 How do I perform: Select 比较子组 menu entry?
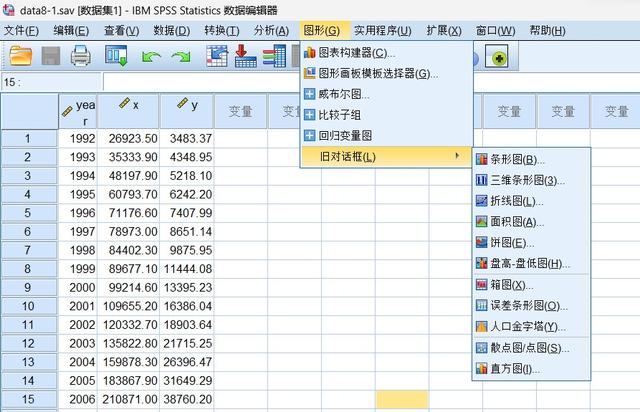point(386,115)
